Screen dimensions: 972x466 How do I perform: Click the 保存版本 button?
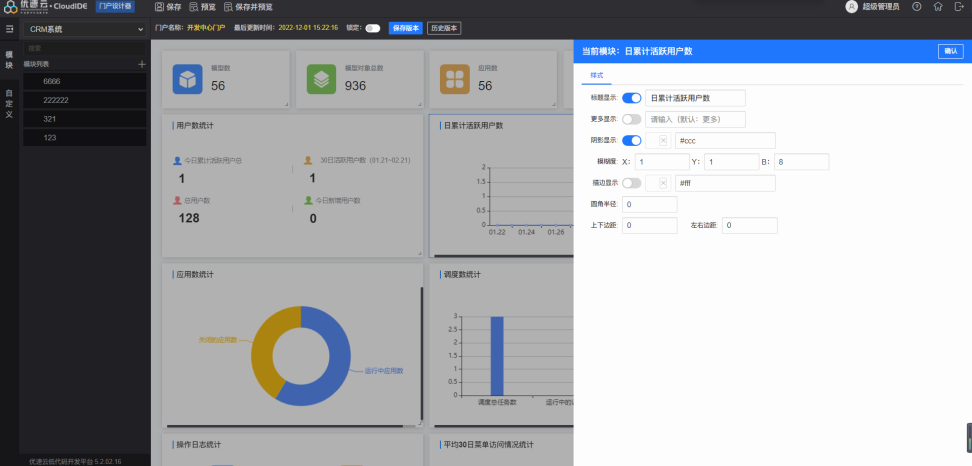click(x=405, y=29)
